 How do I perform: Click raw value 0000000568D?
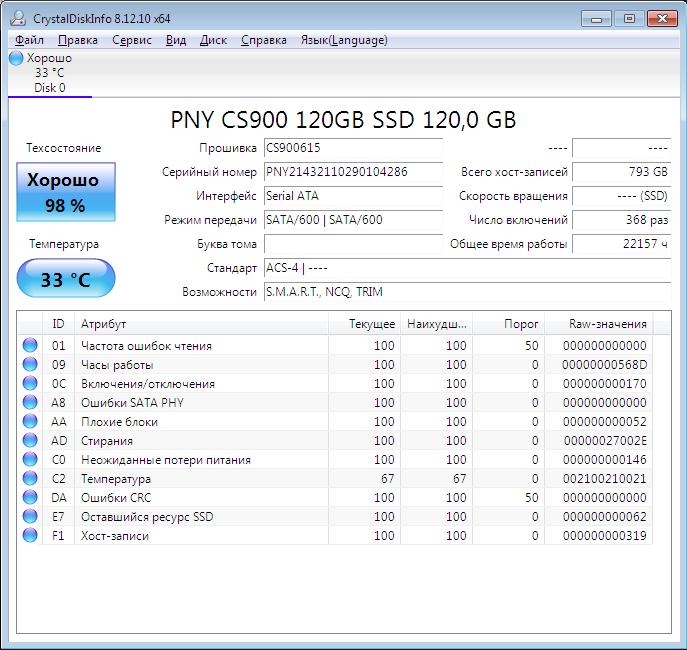pyautogui.click(x=604, y=364)
